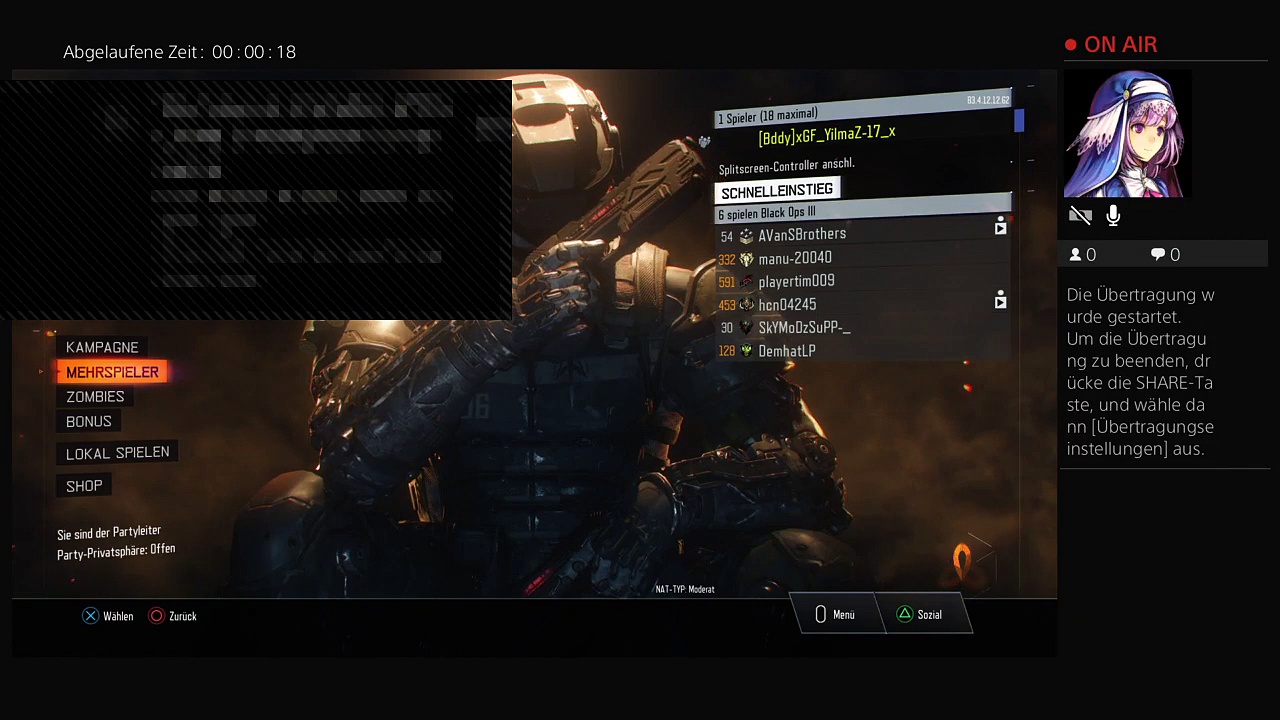The image size is (1280, 720).
Task: Click the microphone icon under the avatar
Action: point(1113,215)
